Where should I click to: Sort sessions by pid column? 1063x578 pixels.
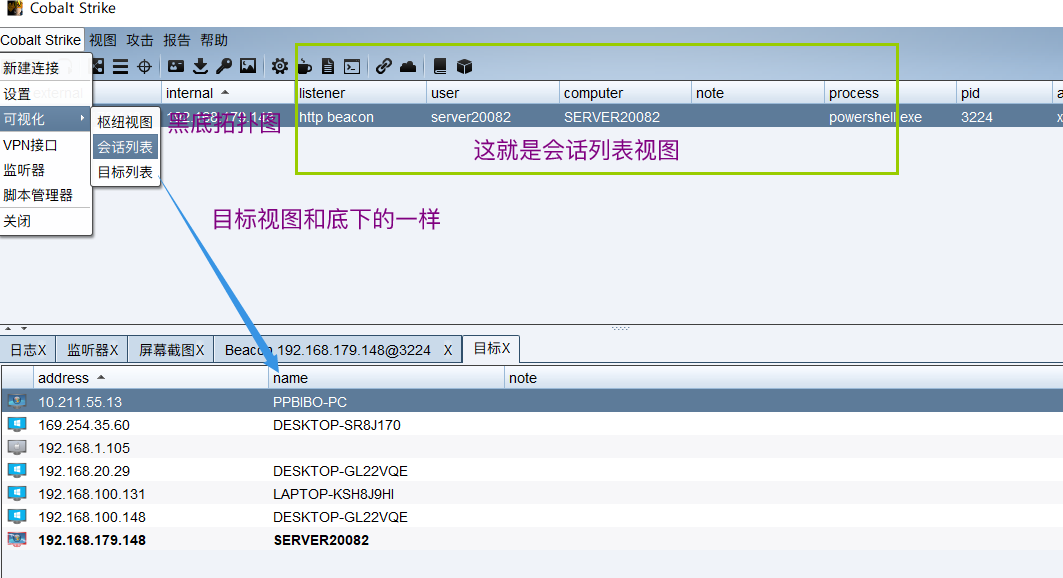pos(1004,93)
